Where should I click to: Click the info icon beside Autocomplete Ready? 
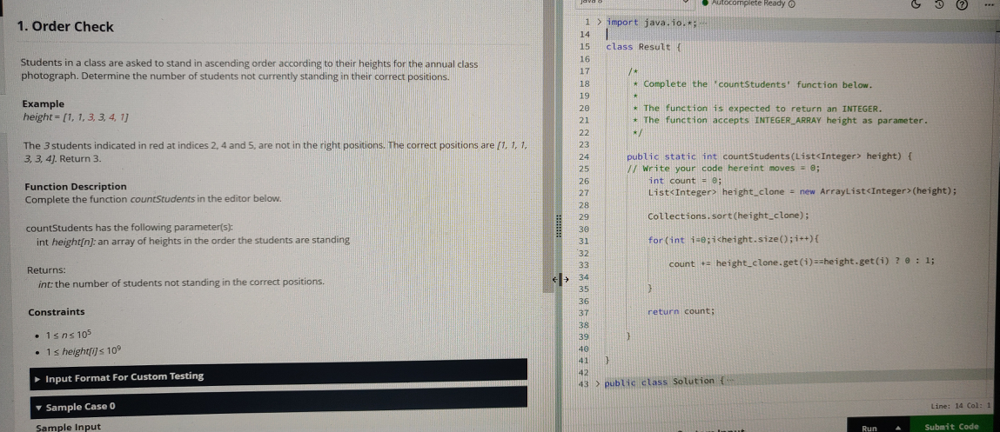coord(792,3)
